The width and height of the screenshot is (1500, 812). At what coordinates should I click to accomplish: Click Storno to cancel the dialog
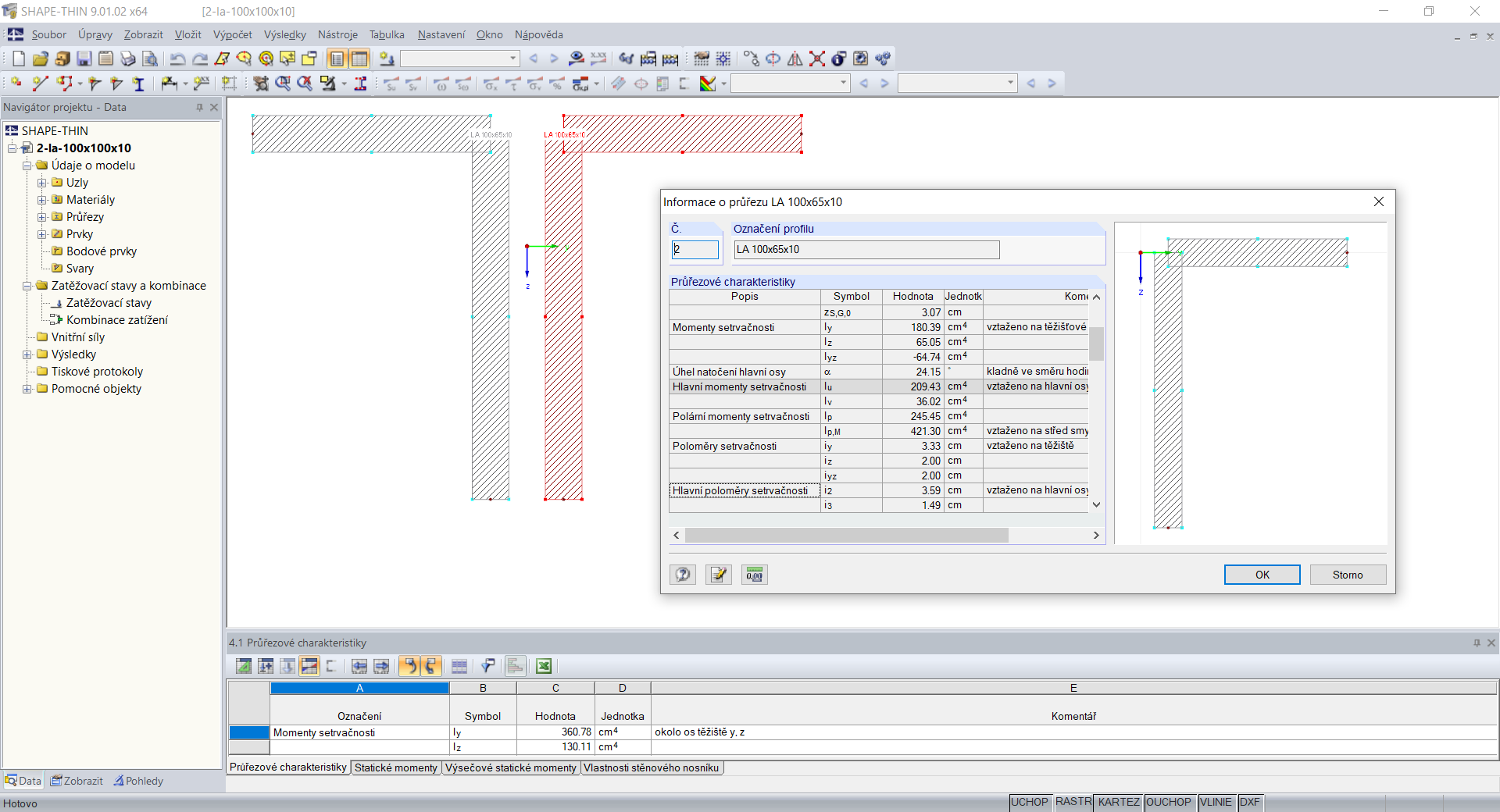[1348, 575]
